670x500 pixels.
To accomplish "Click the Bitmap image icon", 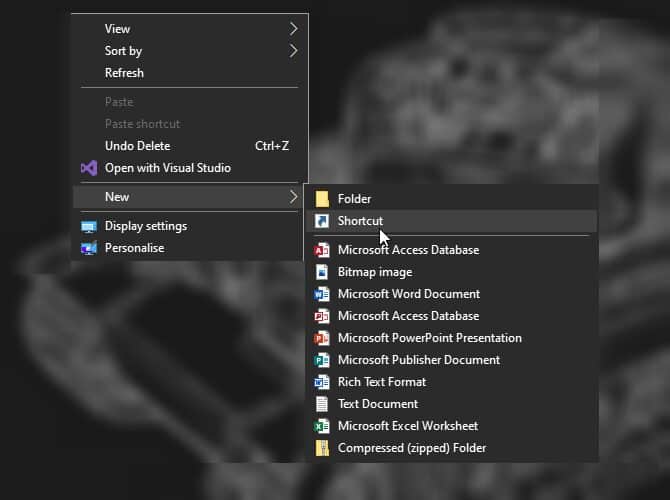I will point(322,272).
